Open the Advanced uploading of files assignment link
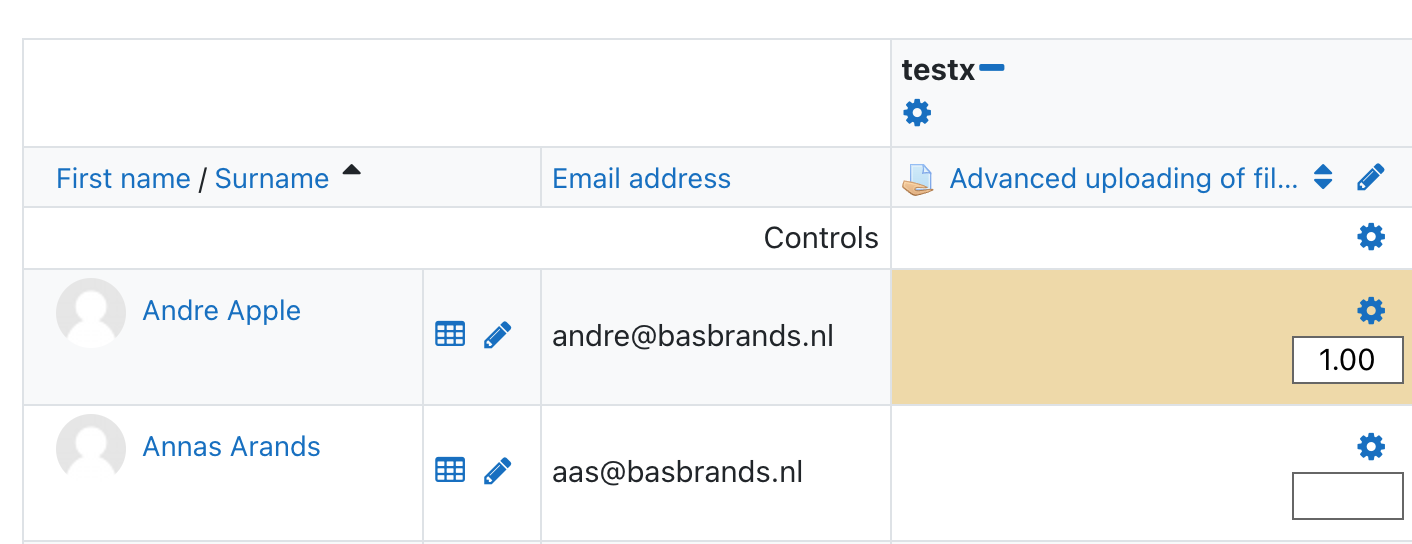 pyautogui.click(x=1124, y=179)
